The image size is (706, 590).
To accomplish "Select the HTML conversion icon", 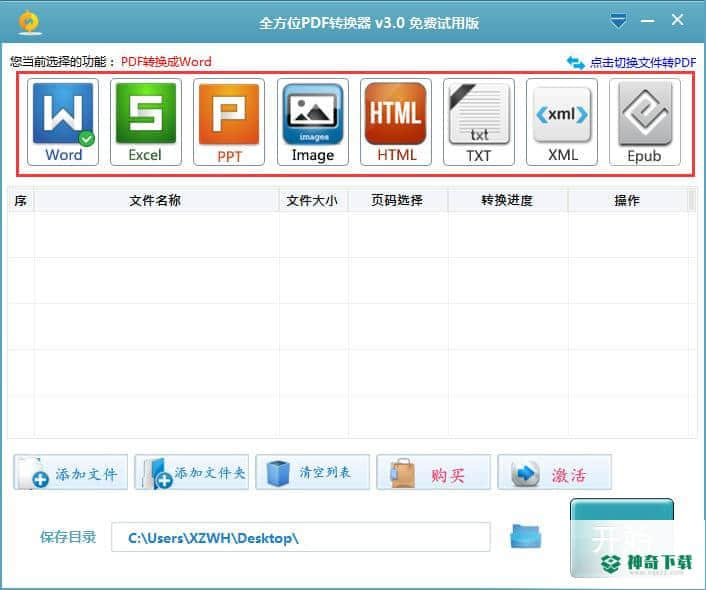I will tap(396, 122).
